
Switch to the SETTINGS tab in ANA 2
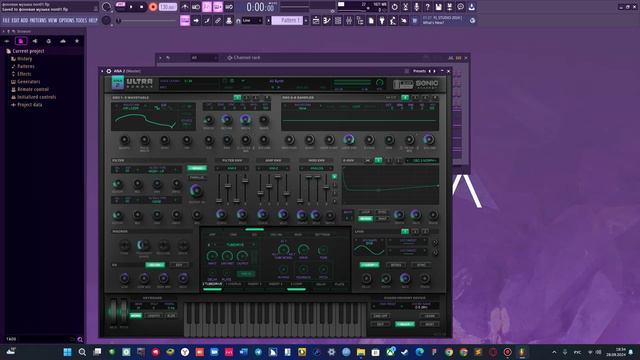322,235
